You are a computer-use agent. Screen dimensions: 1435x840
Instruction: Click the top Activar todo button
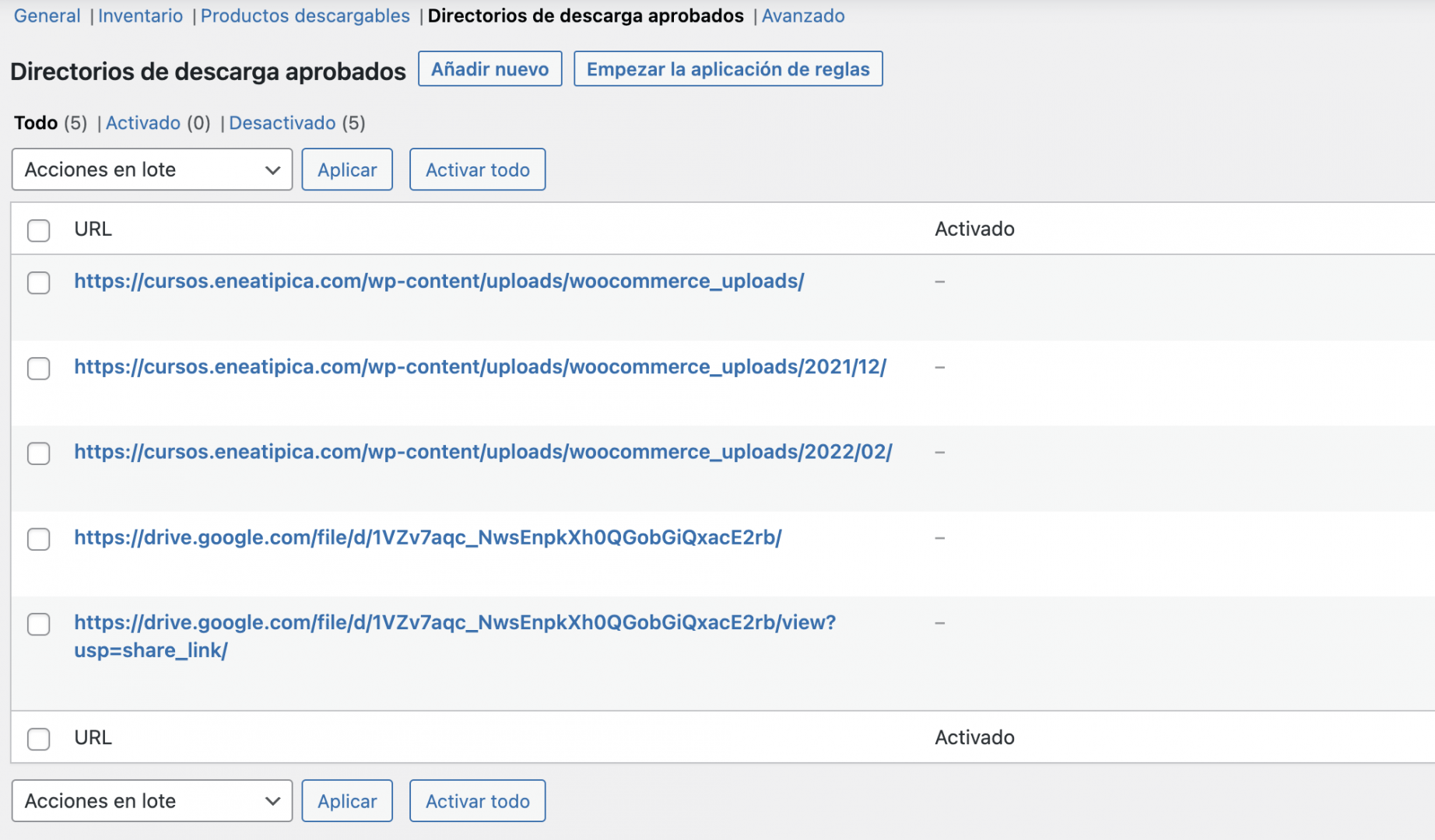point(478,170)
